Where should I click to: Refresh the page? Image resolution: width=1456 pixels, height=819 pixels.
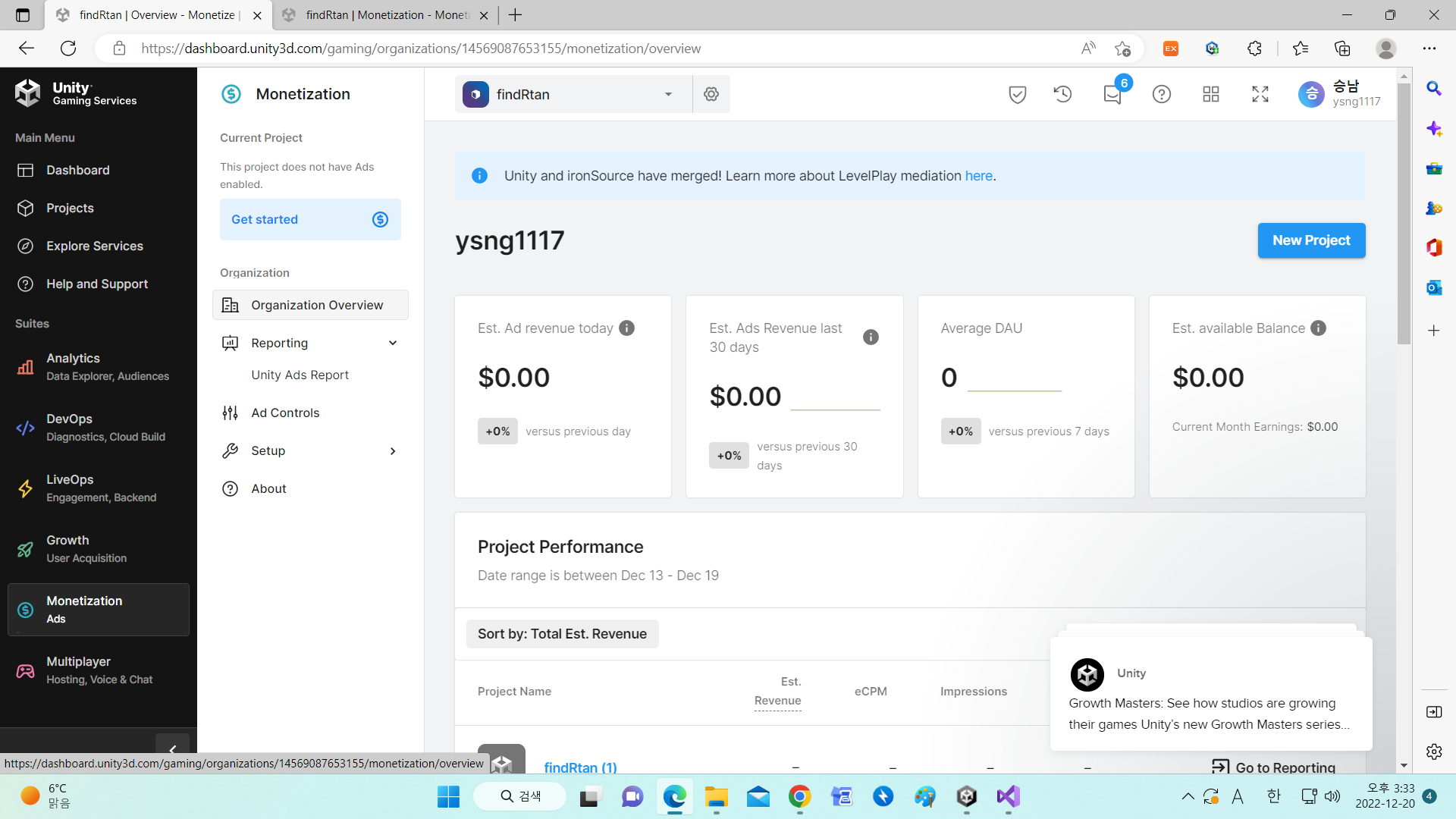click(x=68, y=49)
